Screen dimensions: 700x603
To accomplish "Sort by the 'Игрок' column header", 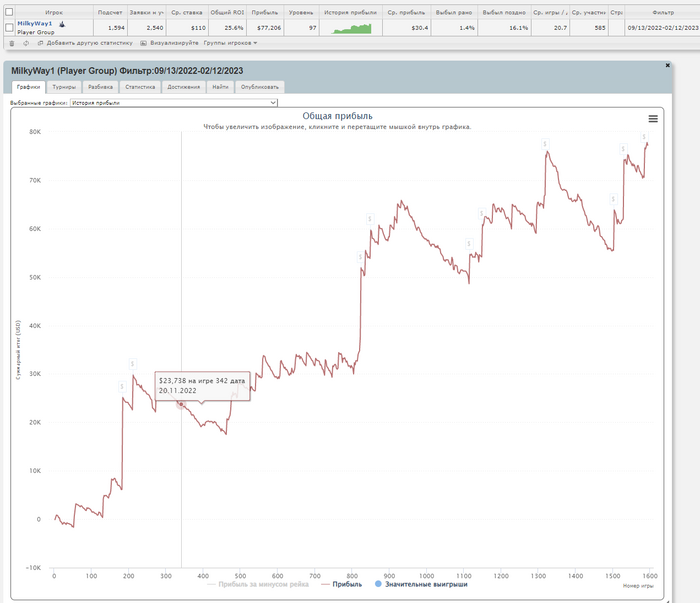I will coord(54,12).
